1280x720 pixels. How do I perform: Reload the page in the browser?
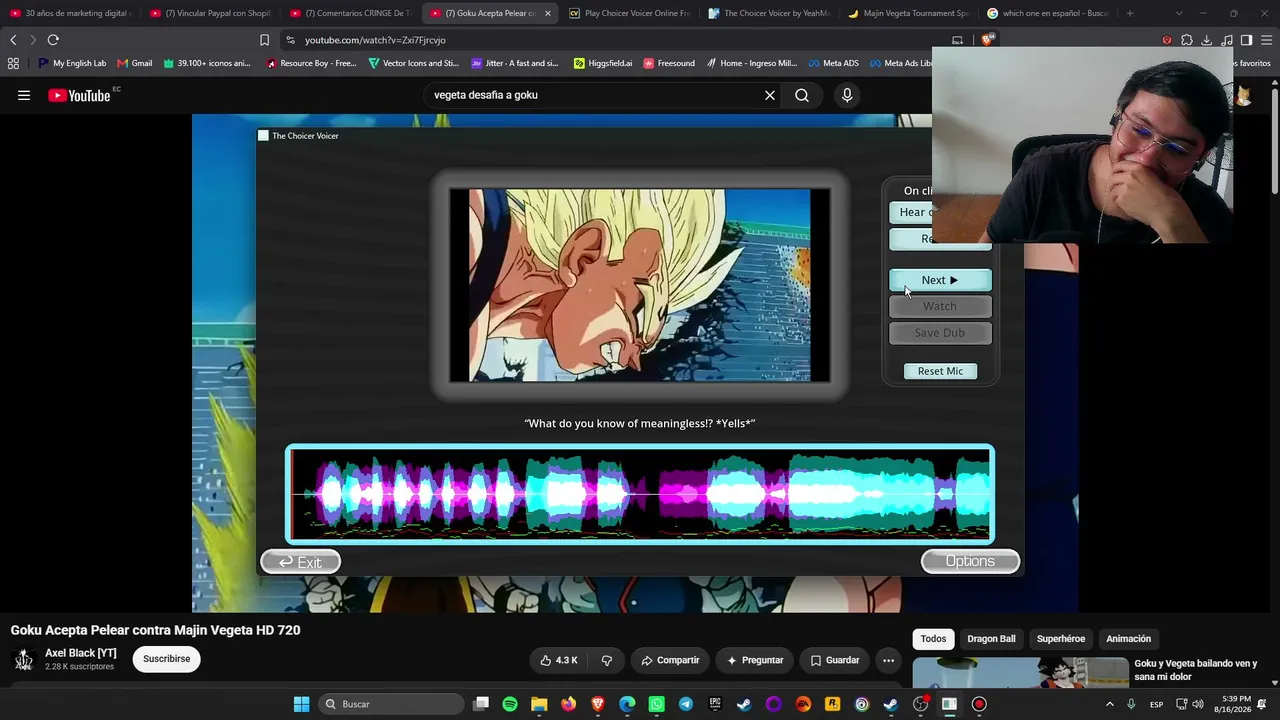click(53, 40)
